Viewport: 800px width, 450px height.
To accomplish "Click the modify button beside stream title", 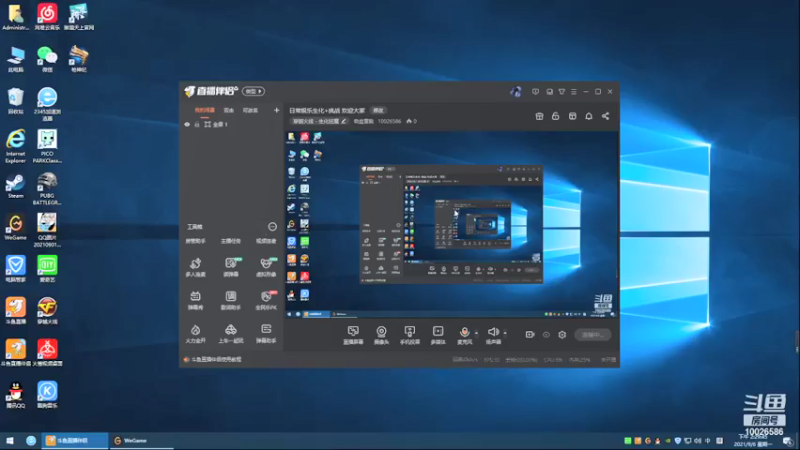I will 378,110.
